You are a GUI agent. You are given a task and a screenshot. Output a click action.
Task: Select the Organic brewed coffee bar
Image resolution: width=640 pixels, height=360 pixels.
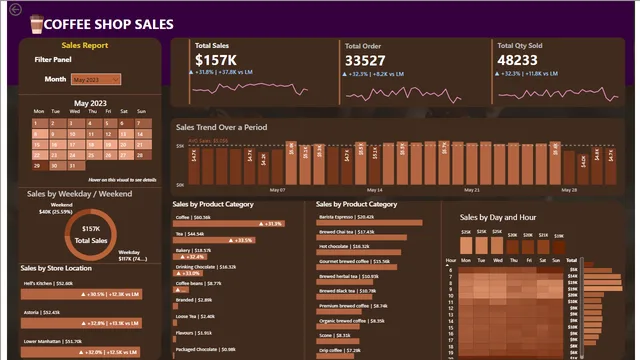coord(338,326)
